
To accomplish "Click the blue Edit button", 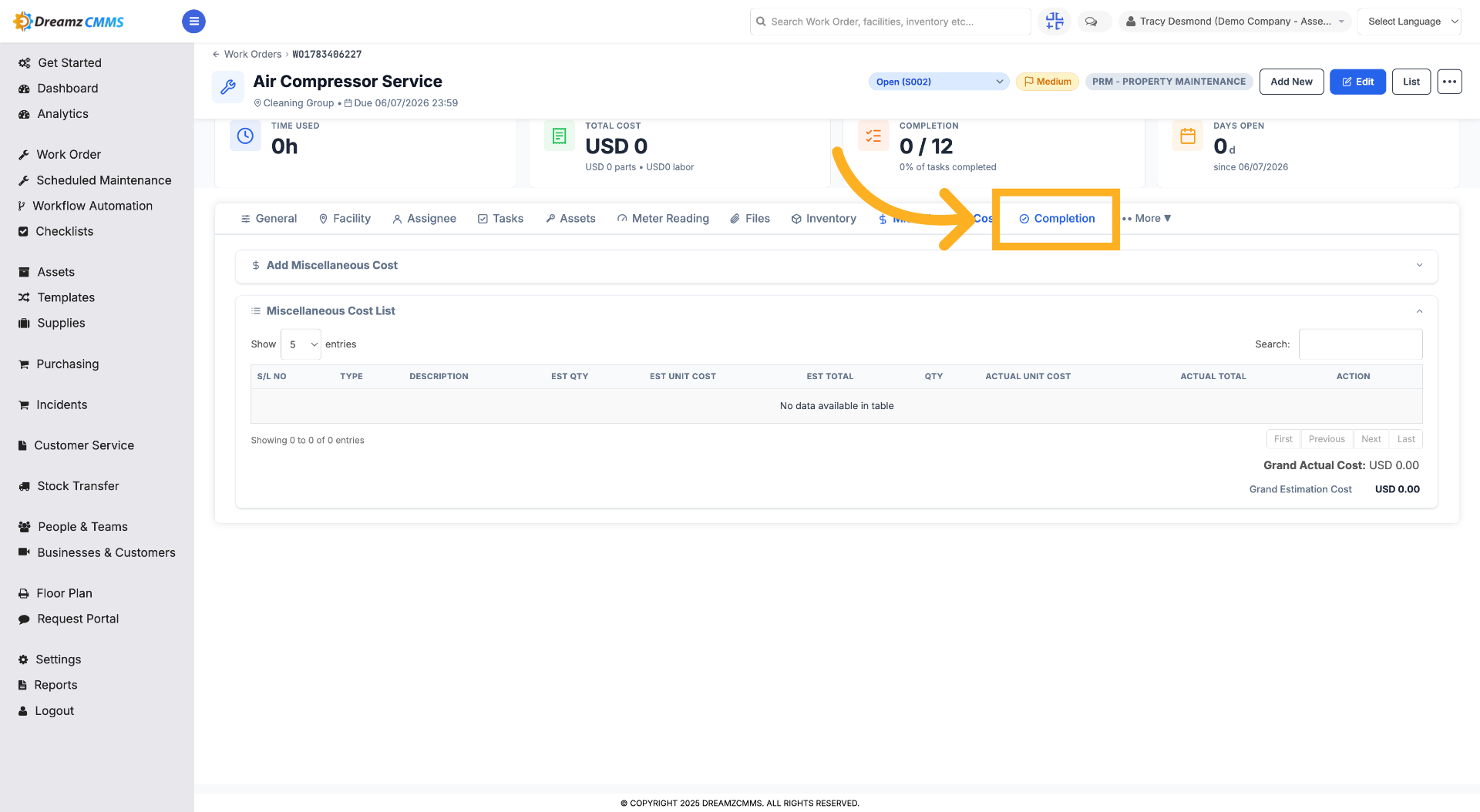I will 1357,82.
